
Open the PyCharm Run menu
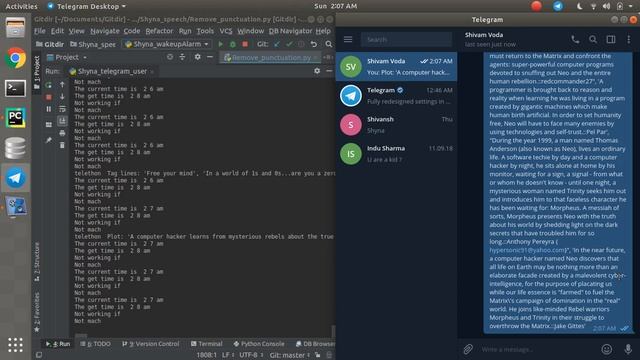(x=185, y=31)
